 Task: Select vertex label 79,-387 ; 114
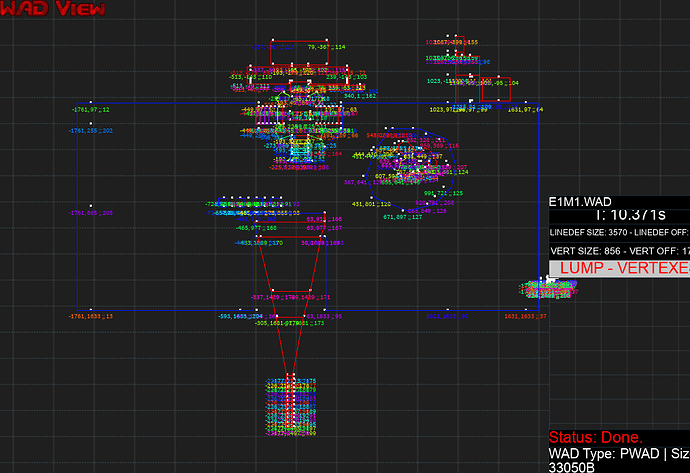click(x=327, y=47)
